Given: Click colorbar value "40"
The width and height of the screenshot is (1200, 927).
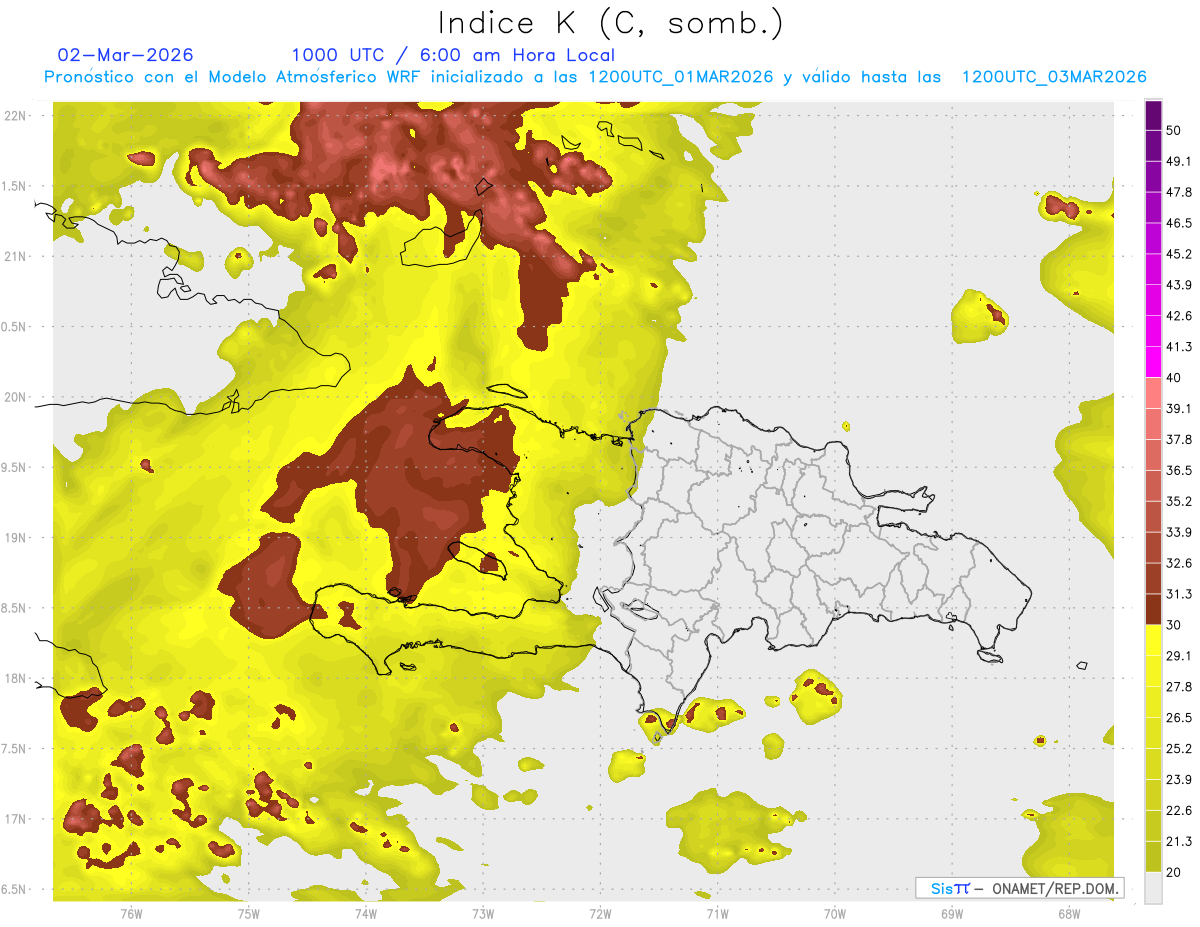Looking at the screenshot, I should (x=1174, y=378).
